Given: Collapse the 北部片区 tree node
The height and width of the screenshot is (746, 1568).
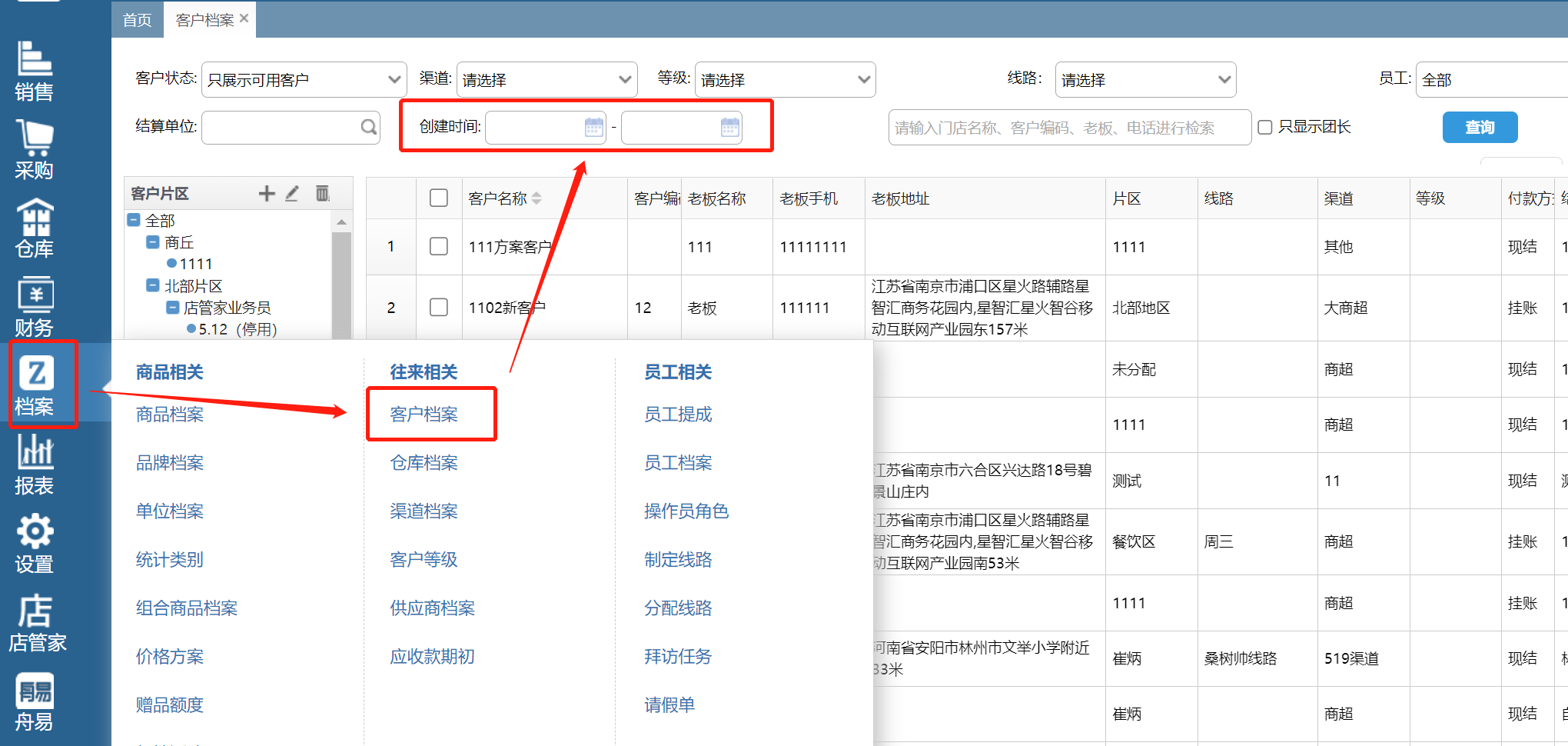Looking at the screenshot, I should [153, 286].
